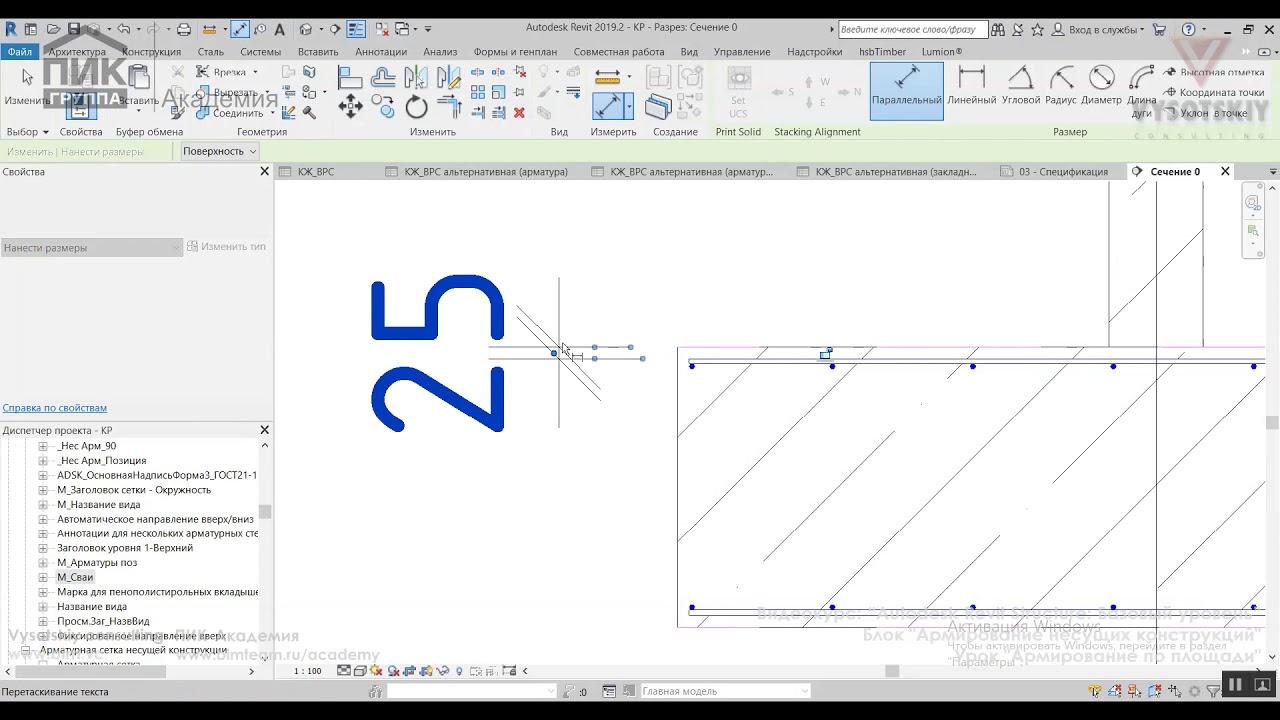
Task: Click the Select by filter icon in status bar
Action: (x=1212, y=691)
